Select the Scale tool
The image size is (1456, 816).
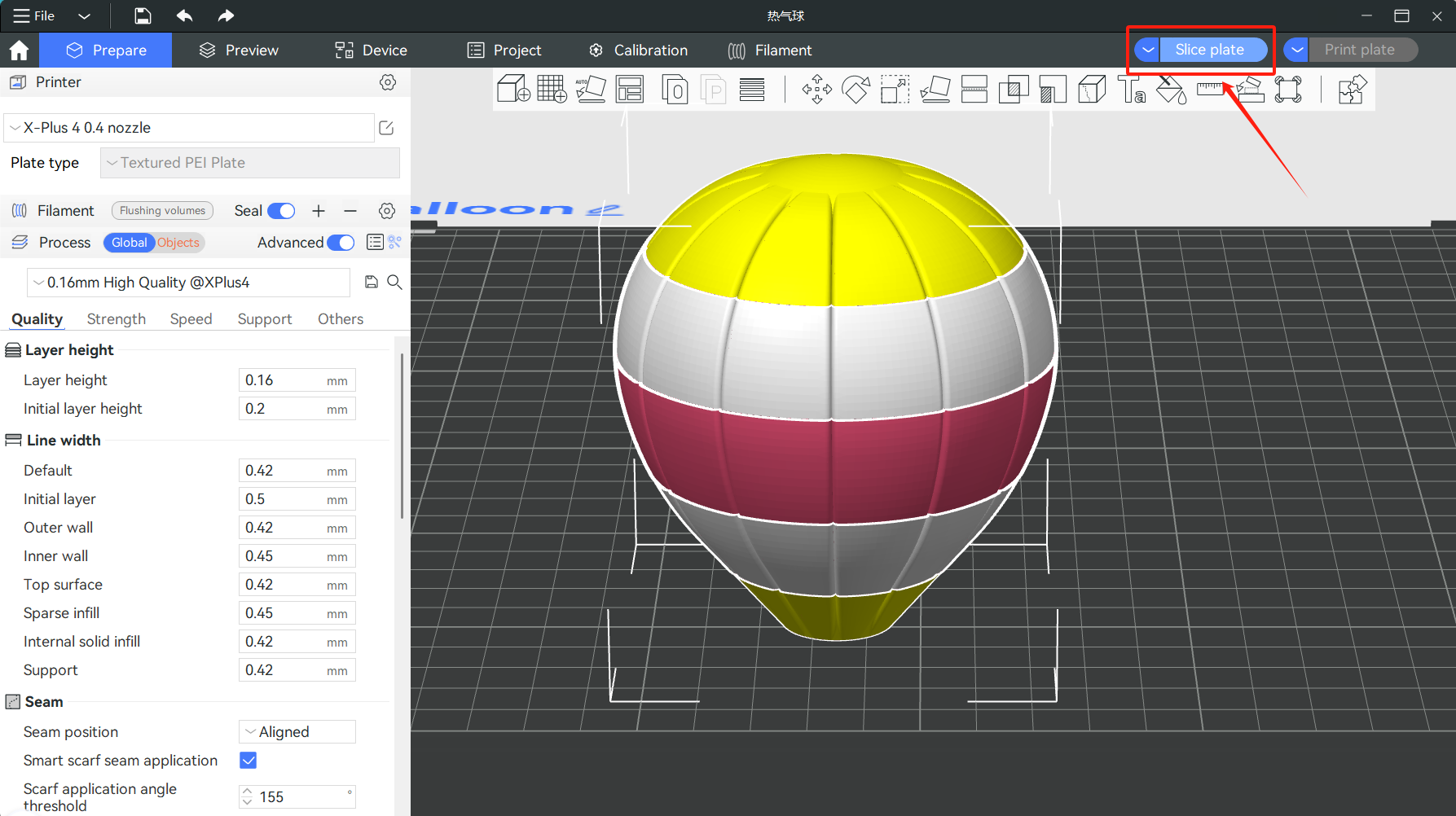click(895, 89)
